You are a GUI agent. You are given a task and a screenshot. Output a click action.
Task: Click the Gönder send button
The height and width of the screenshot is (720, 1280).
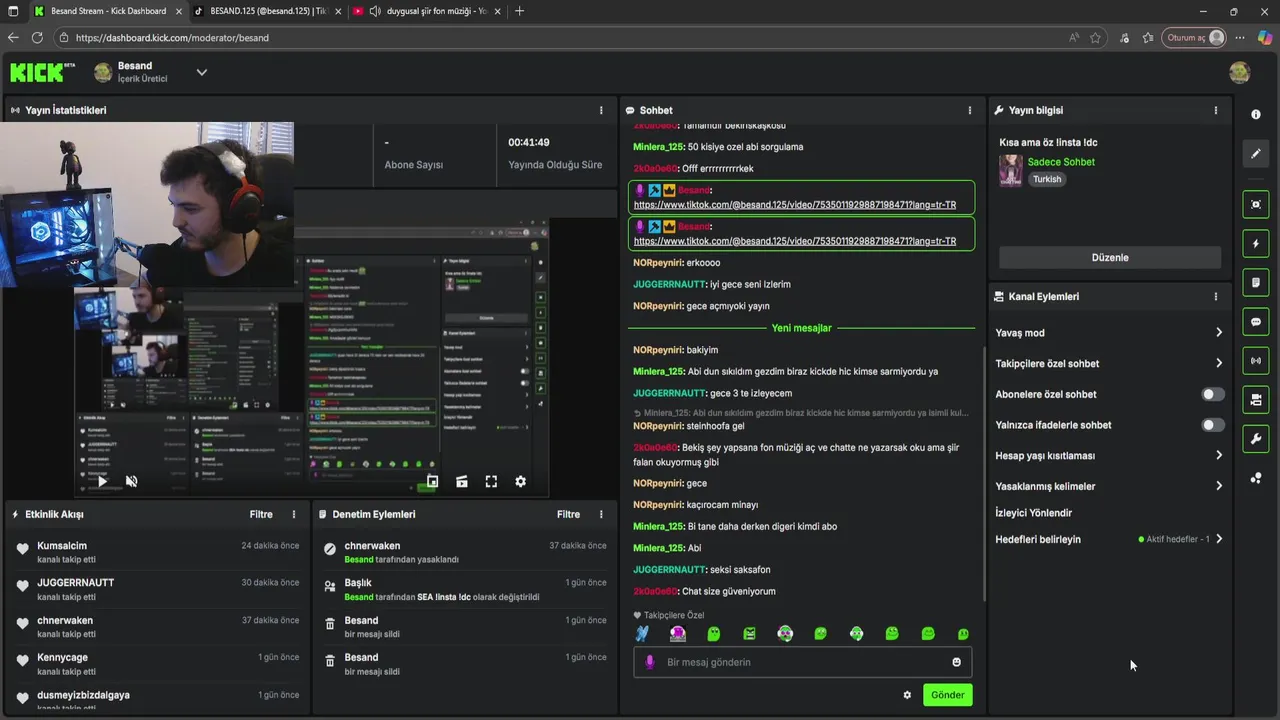coord(947,695)
